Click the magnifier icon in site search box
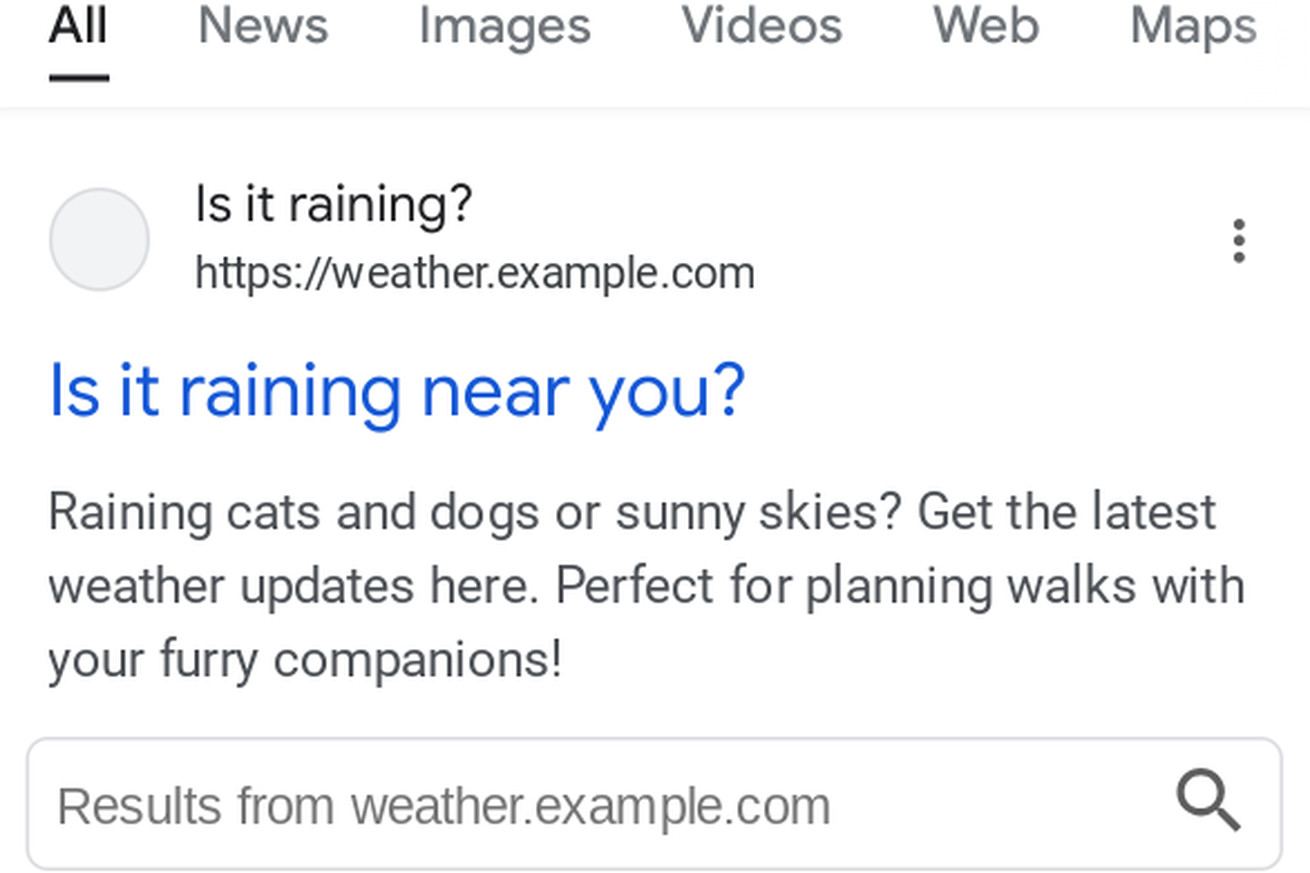This screenshot has width=1310, height=873. 1208,802
